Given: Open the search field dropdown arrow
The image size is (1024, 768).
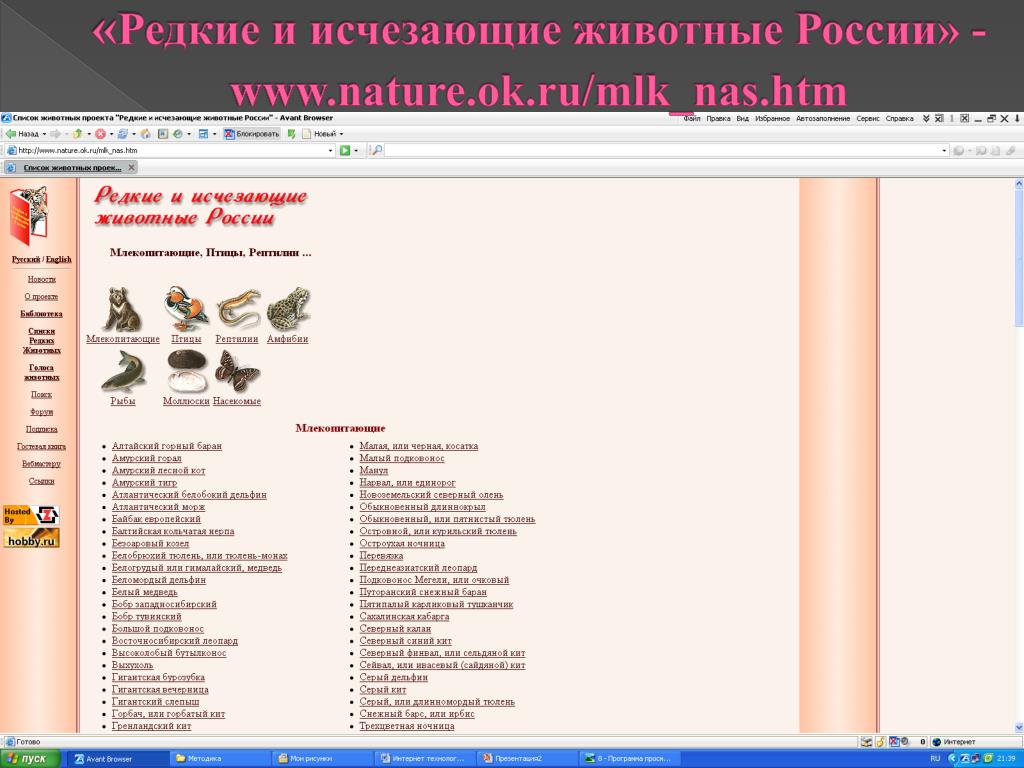Looking at the screenshot, I should point(944,151).
